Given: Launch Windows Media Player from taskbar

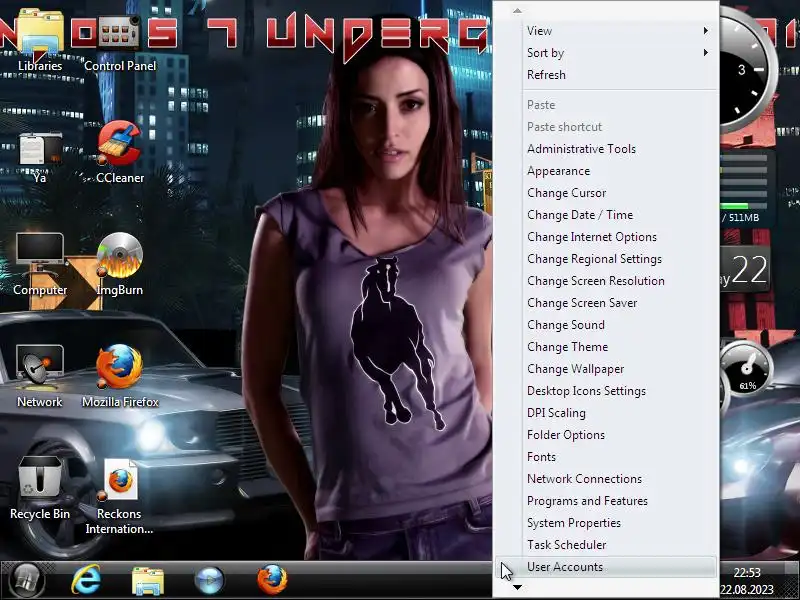Looking at the screenshot, I should [209, 580].
